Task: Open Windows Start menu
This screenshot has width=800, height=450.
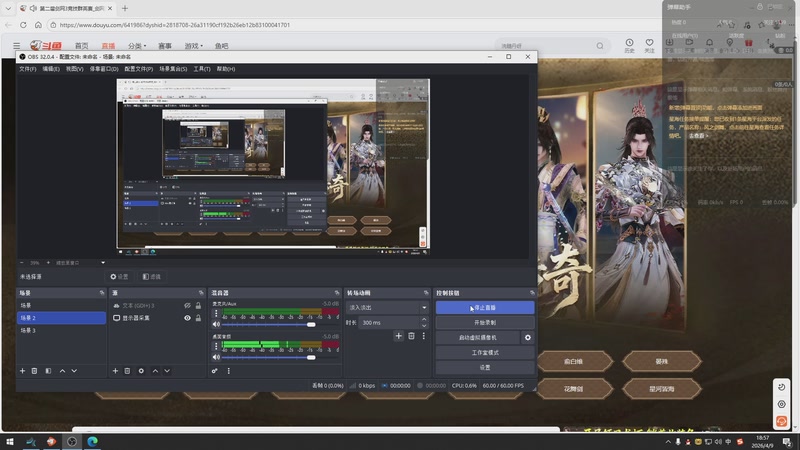Action: (10, 441)
